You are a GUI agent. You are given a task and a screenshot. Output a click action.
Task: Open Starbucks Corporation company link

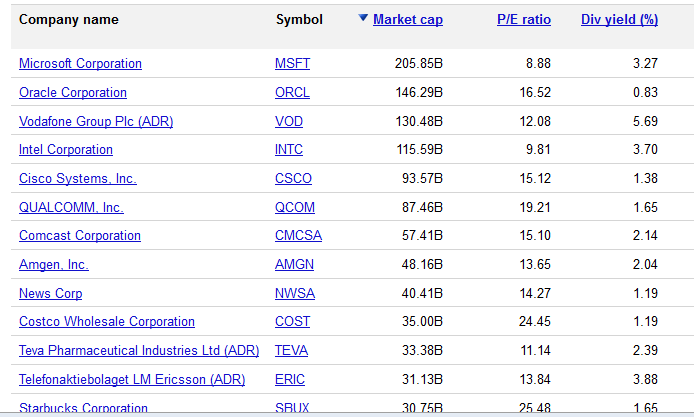point(83,407)
